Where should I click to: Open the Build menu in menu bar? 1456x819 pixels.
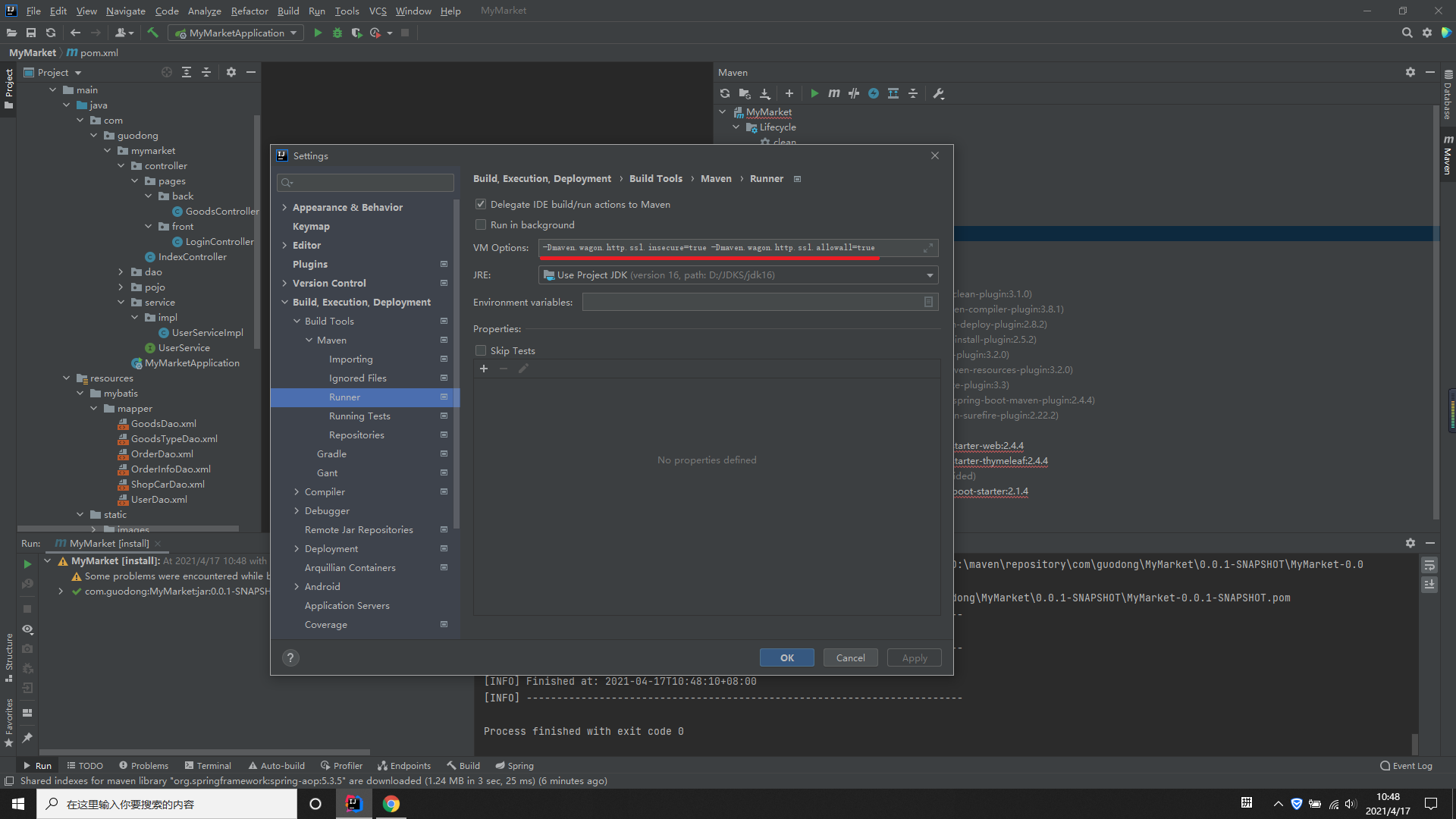tap(287, 10)
